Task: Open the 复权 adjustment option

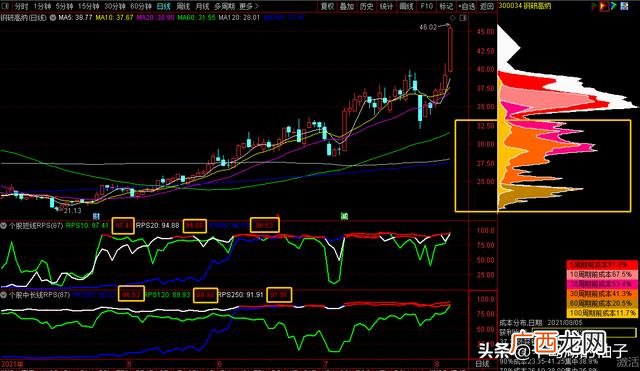Action: pyautogui.click(x=327, y=6)
